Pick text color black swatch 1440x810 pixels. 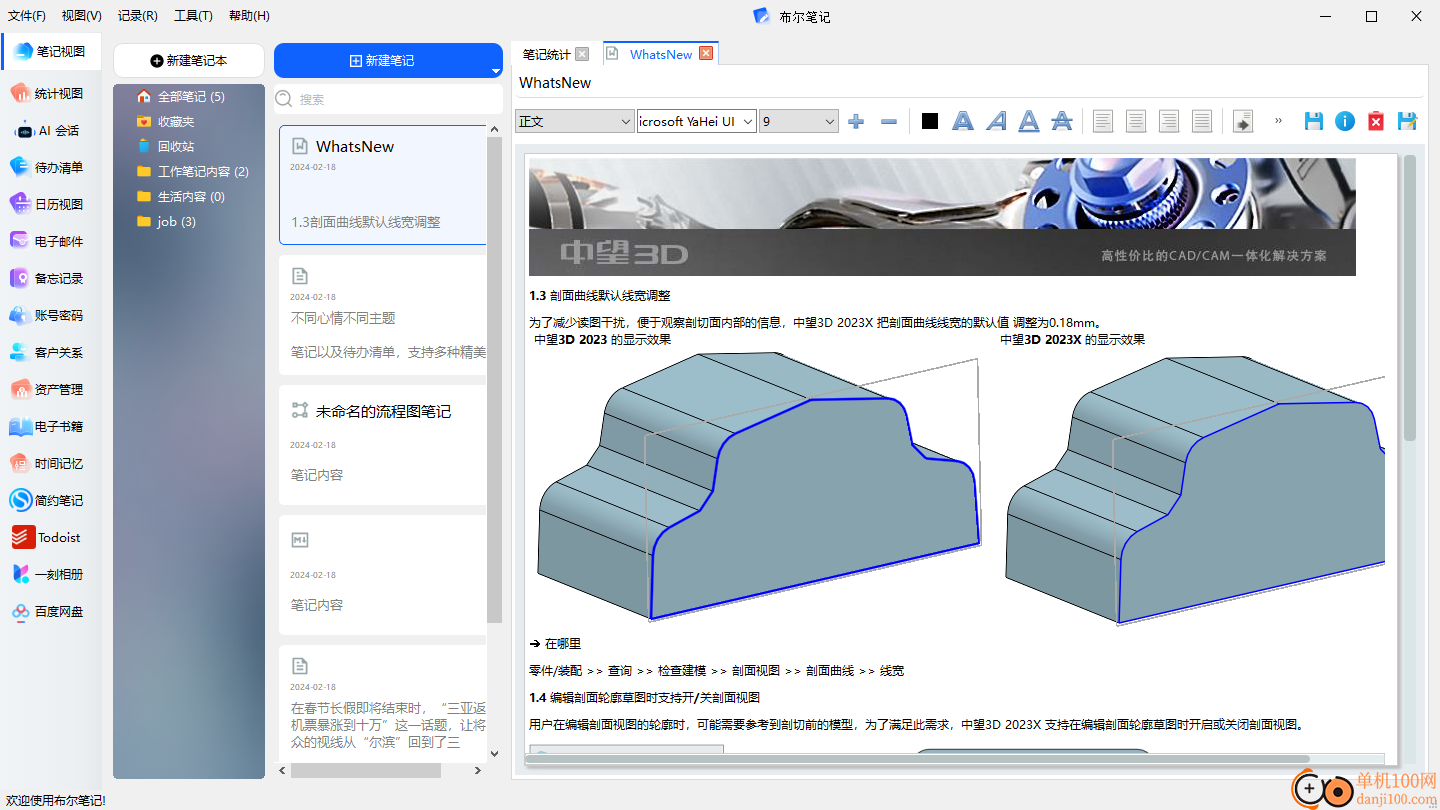pyautogui.click(x=930, y=121)
